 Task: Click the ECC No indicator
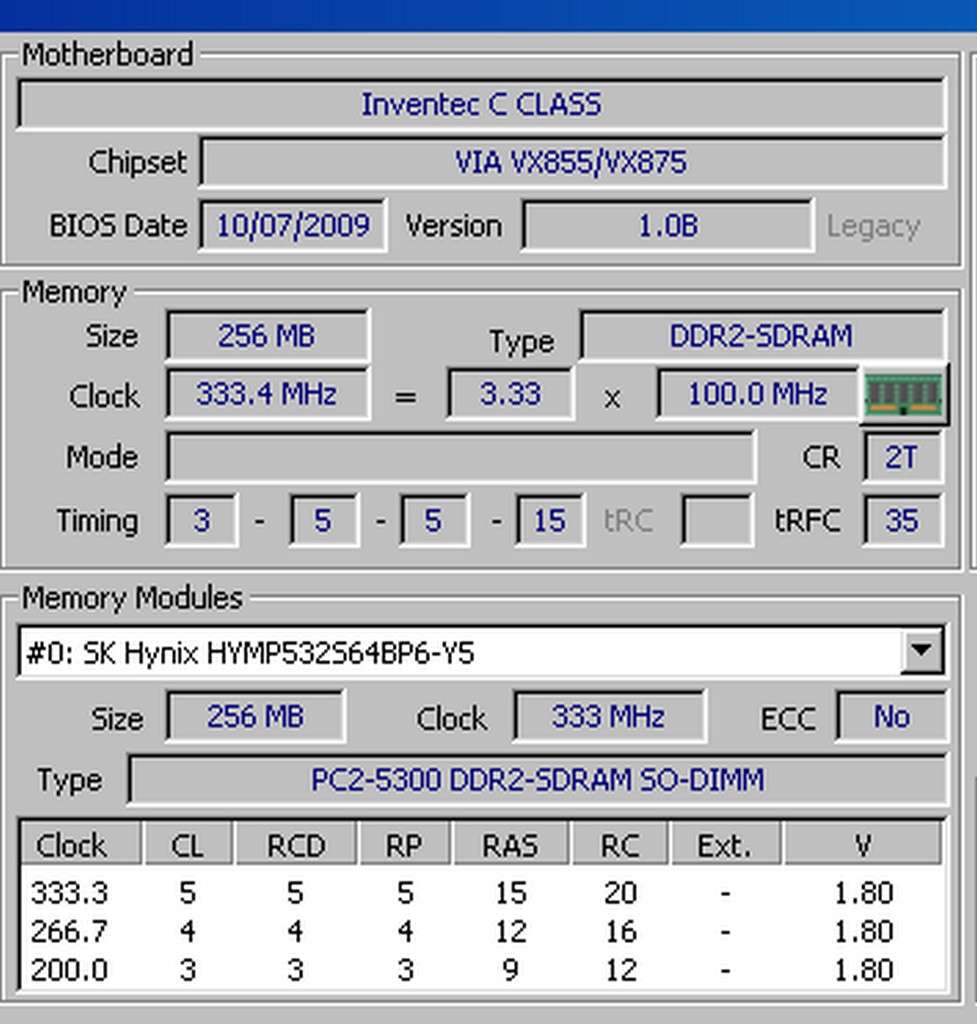point(892,716)
